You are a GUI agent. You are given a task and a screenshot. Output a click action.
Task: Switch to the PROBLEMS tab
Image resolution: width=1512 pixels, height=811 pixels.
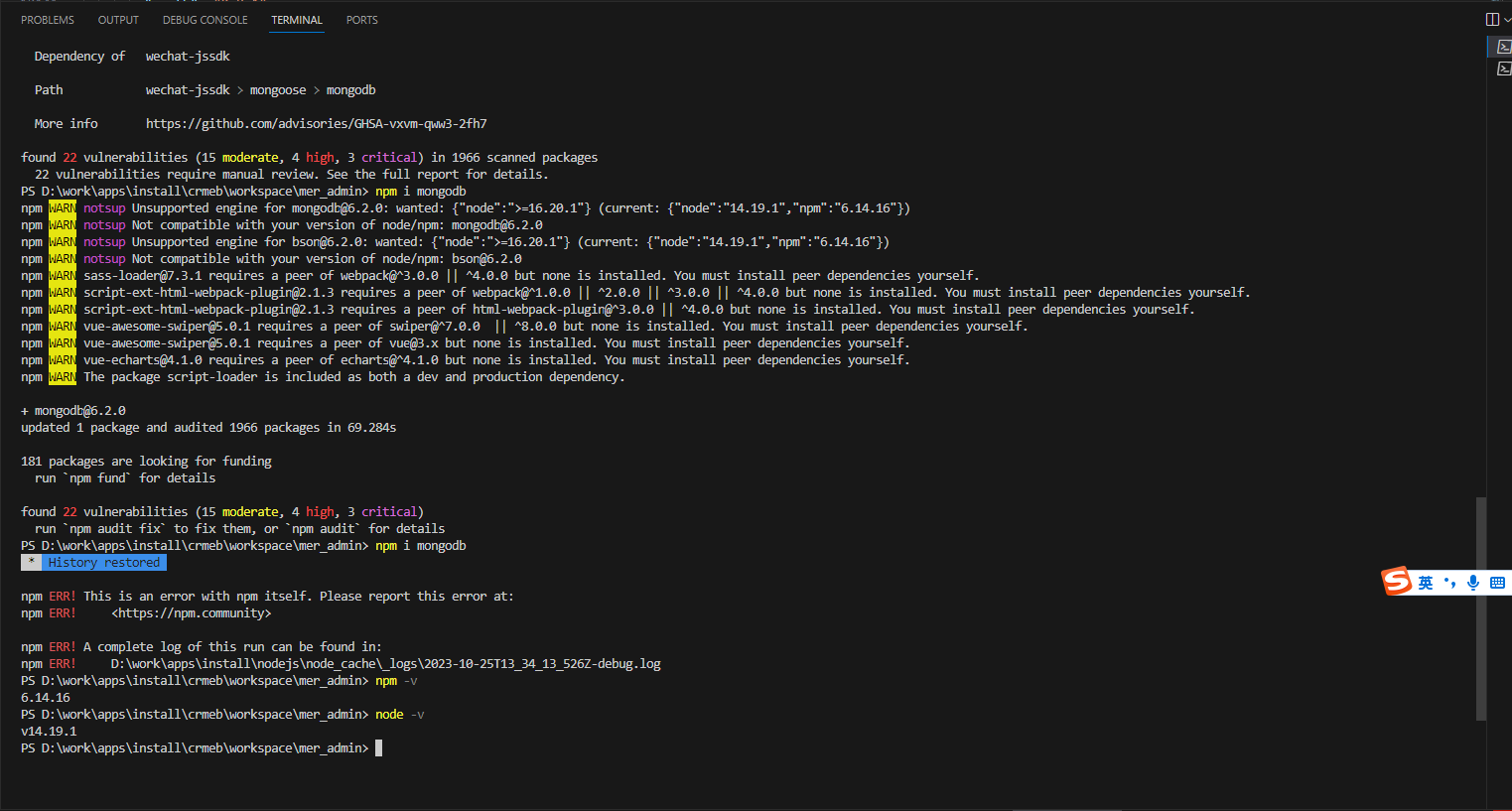coord(48,20)
